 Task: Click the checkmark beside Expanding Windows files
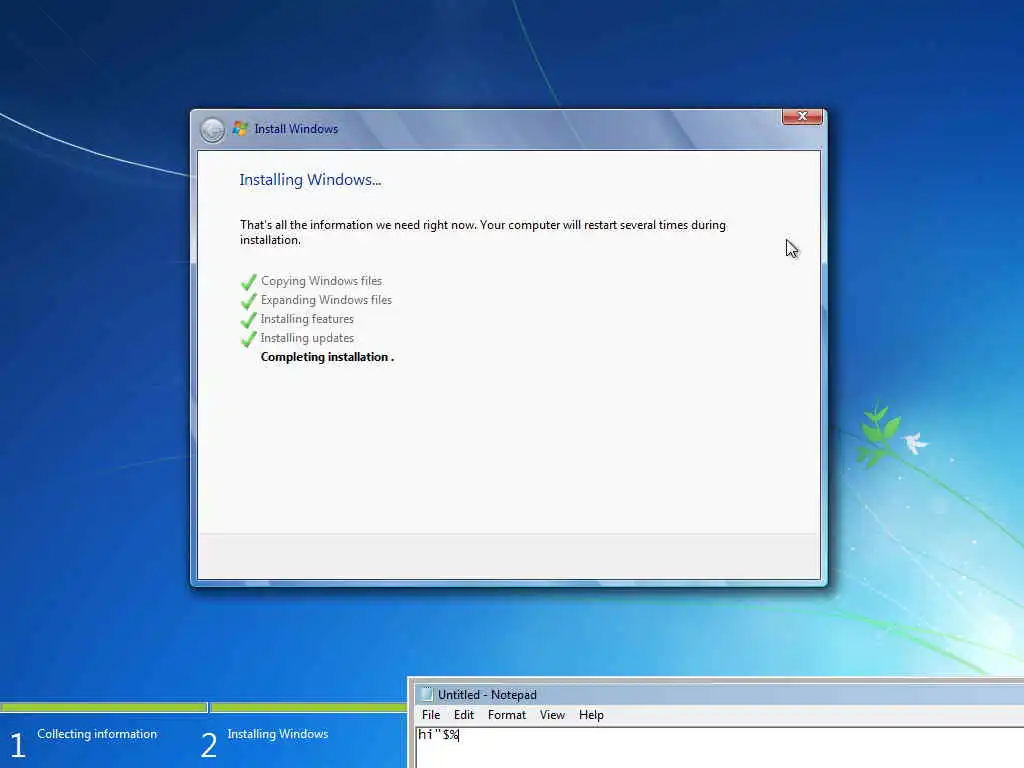[x=248, y=300]
